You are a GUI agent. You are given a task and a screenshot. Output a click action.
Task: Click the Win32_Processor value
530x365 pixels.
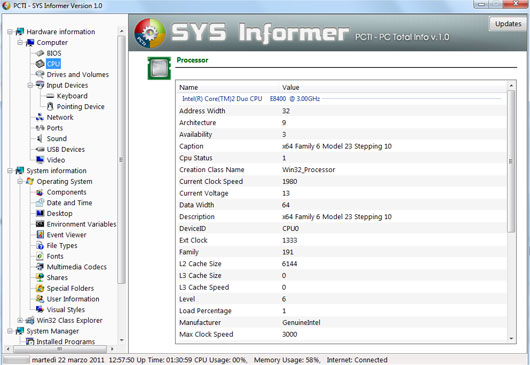(309, 170)
